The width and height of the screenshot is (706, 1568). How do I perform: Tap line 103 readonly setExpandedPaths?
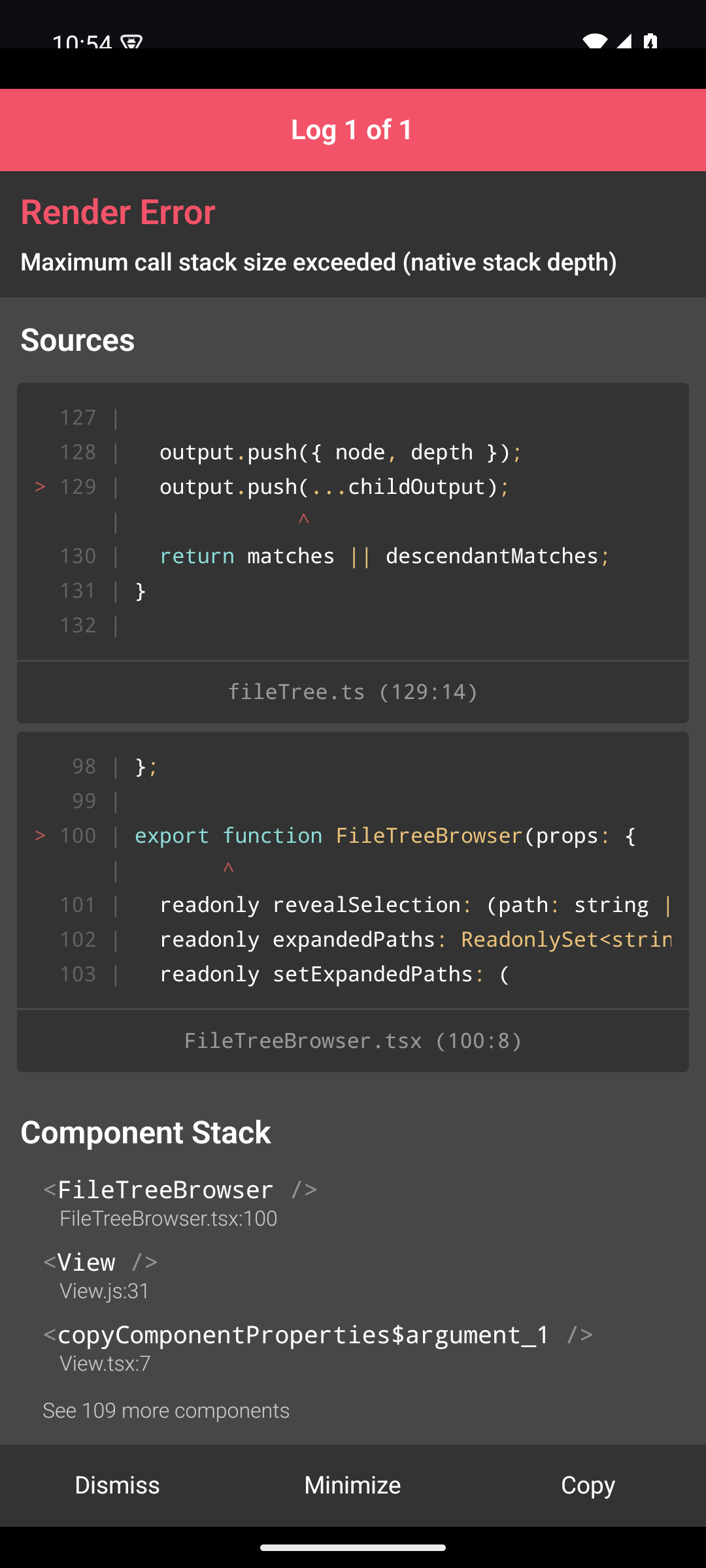point(334,974)
